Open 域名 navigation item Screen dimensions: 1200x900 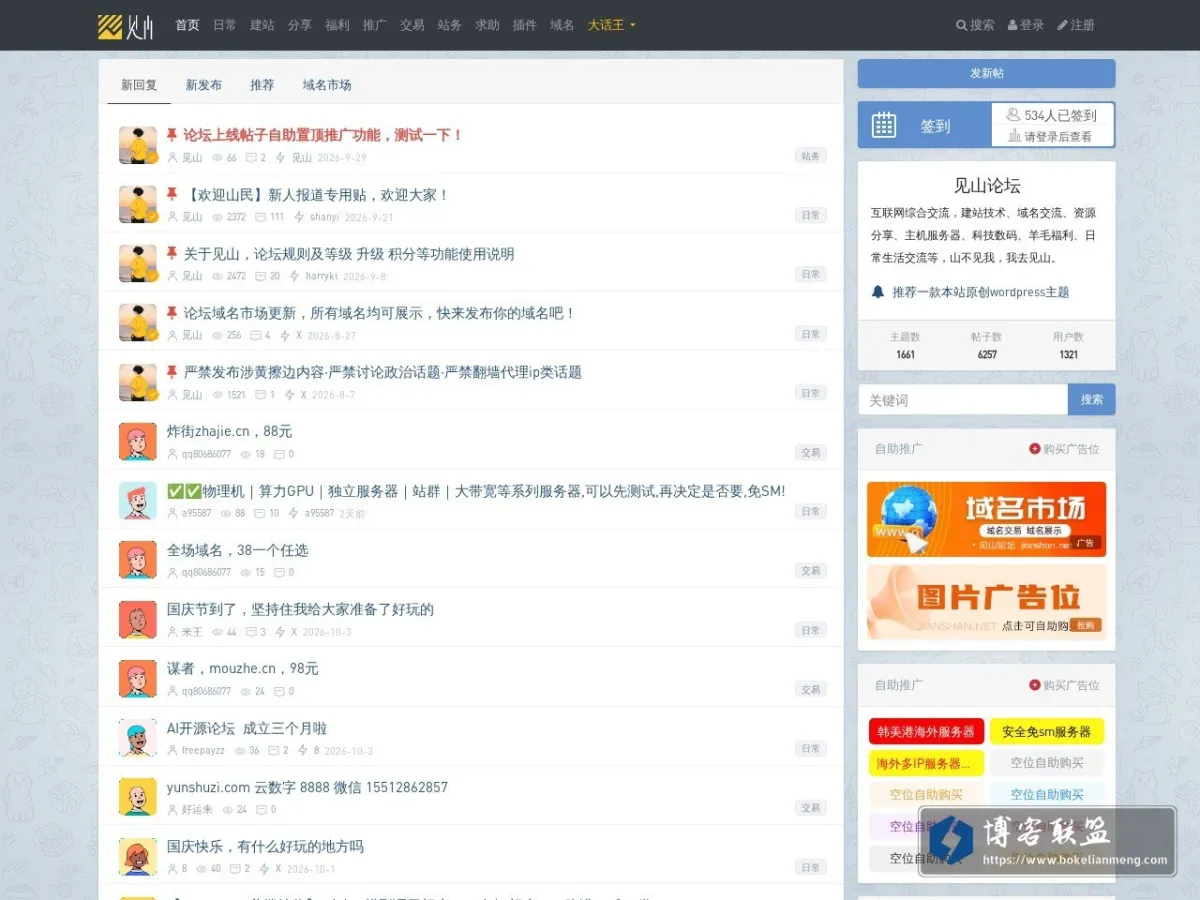pyautogui.click(x=562, y=25)
